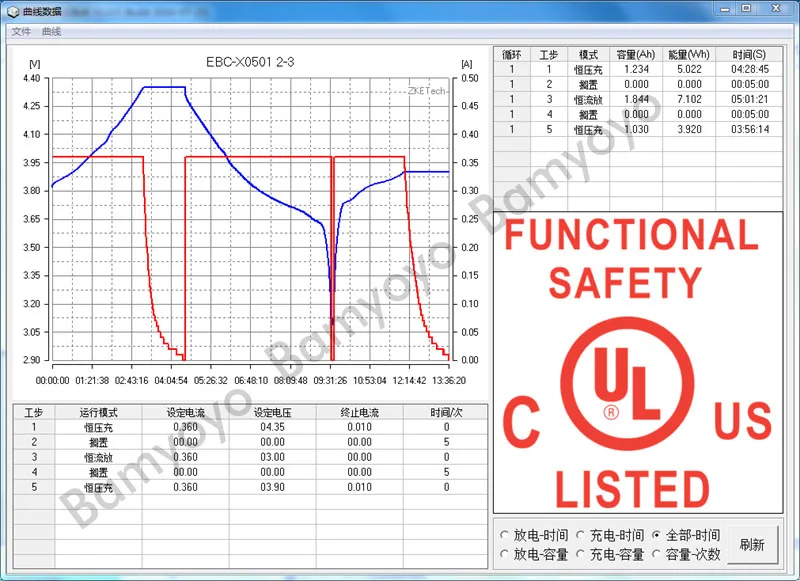Click the app icon in title bar
Screen dimensions: 800x581
(13, 11)
